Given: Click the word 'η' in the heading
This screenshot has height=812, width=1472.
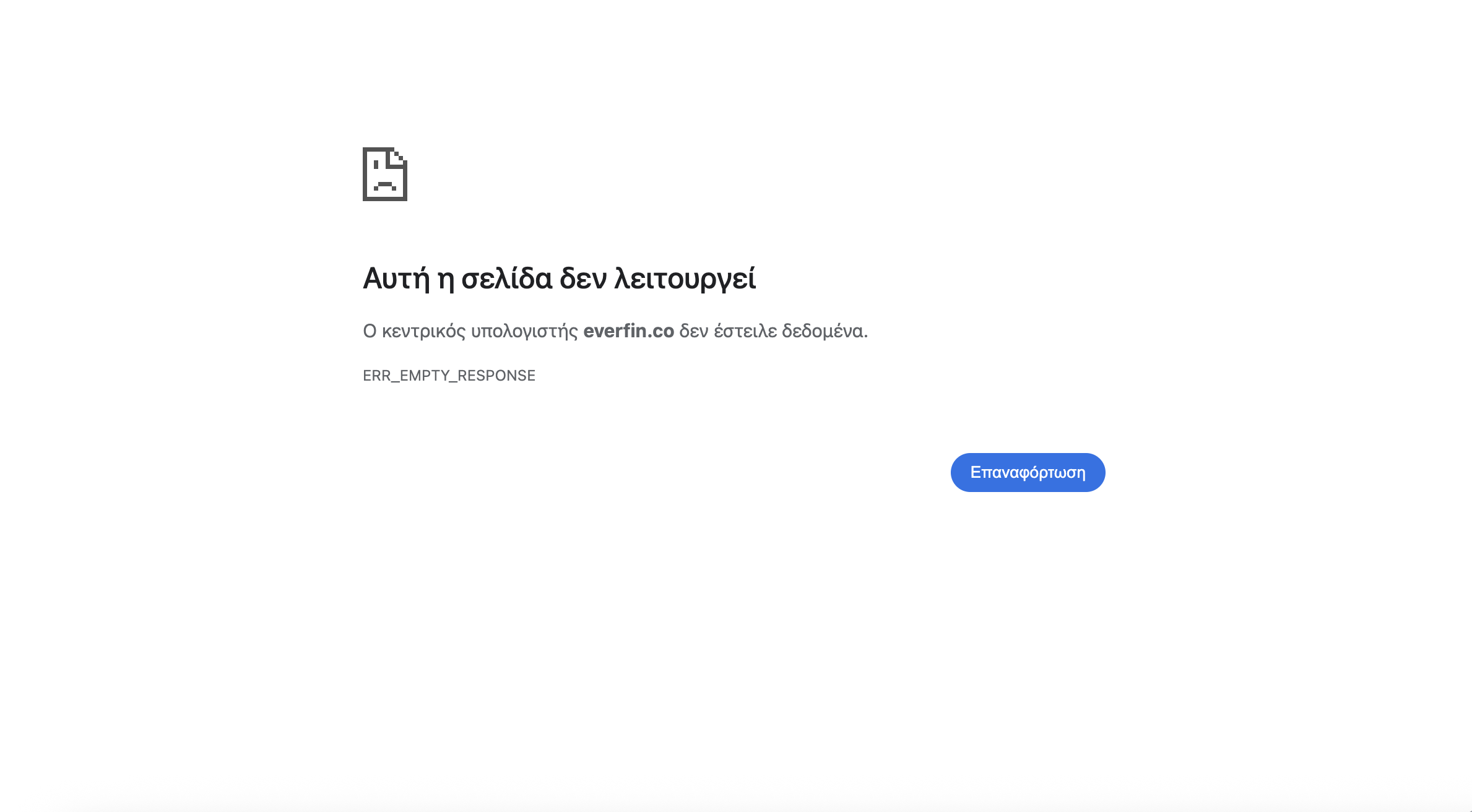Looking at the screenshot, I should coord(446,280).
